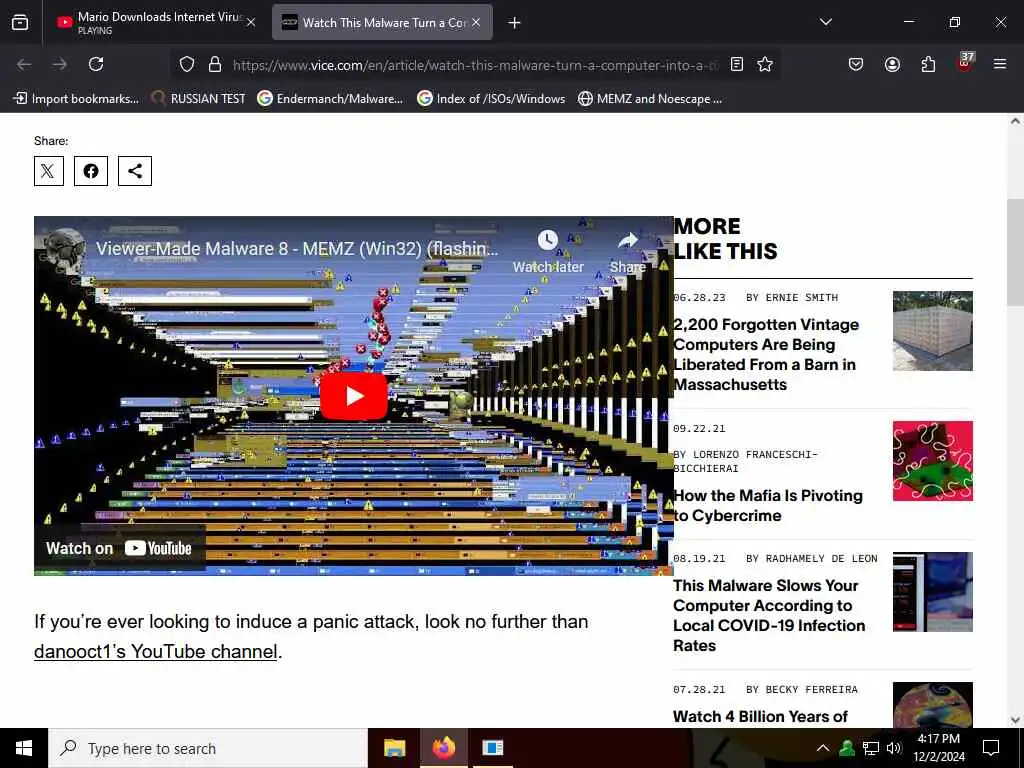Reload the page
Viewport: 1024px width, 768px height.
pyautogui.click(x=96, y=64)
